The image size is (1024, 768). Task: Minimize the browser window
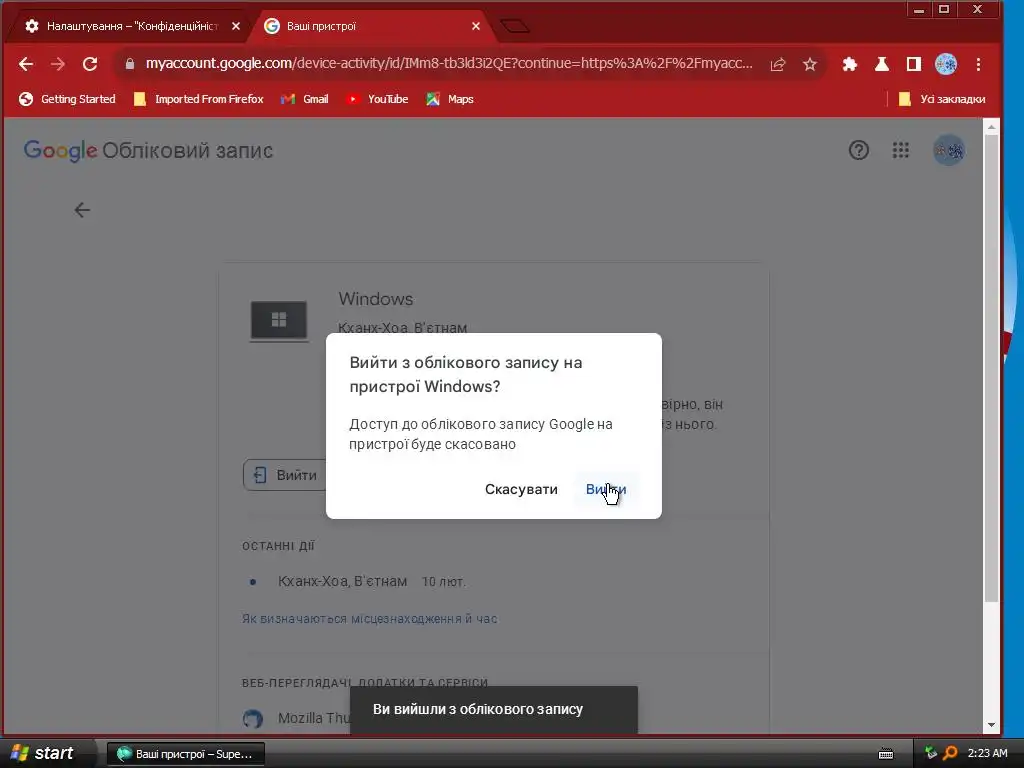point(918,9)
